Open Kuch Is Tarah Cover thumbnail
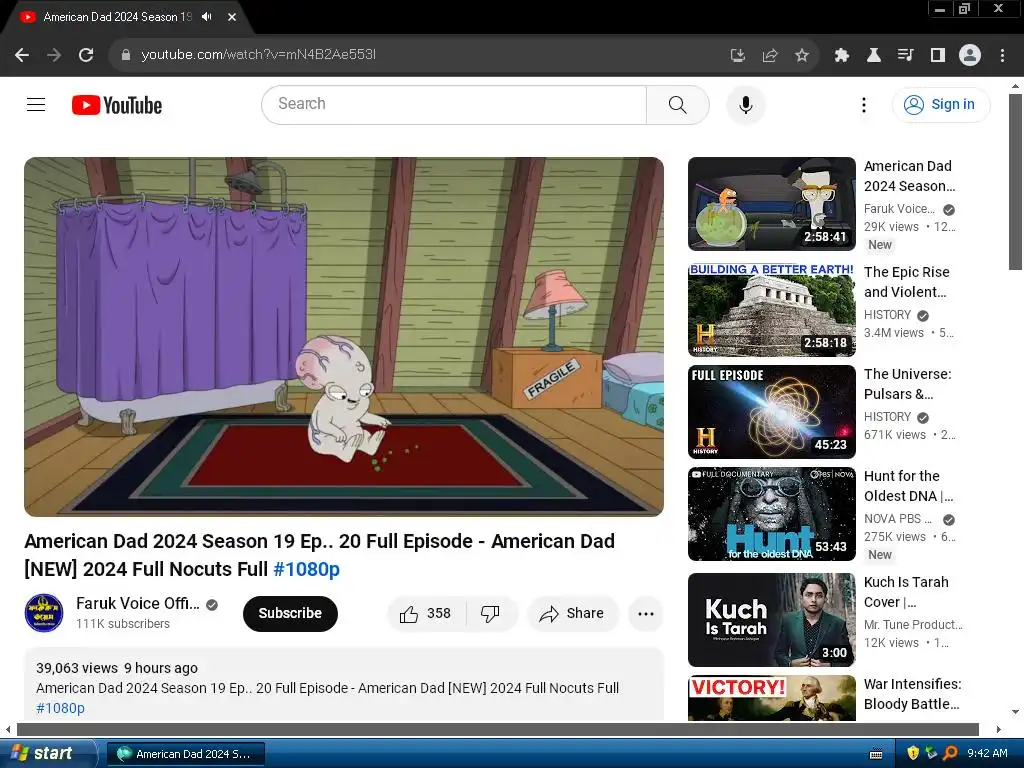The width and height of the screenshot is (1024, 768). click(x=771, y=620)
